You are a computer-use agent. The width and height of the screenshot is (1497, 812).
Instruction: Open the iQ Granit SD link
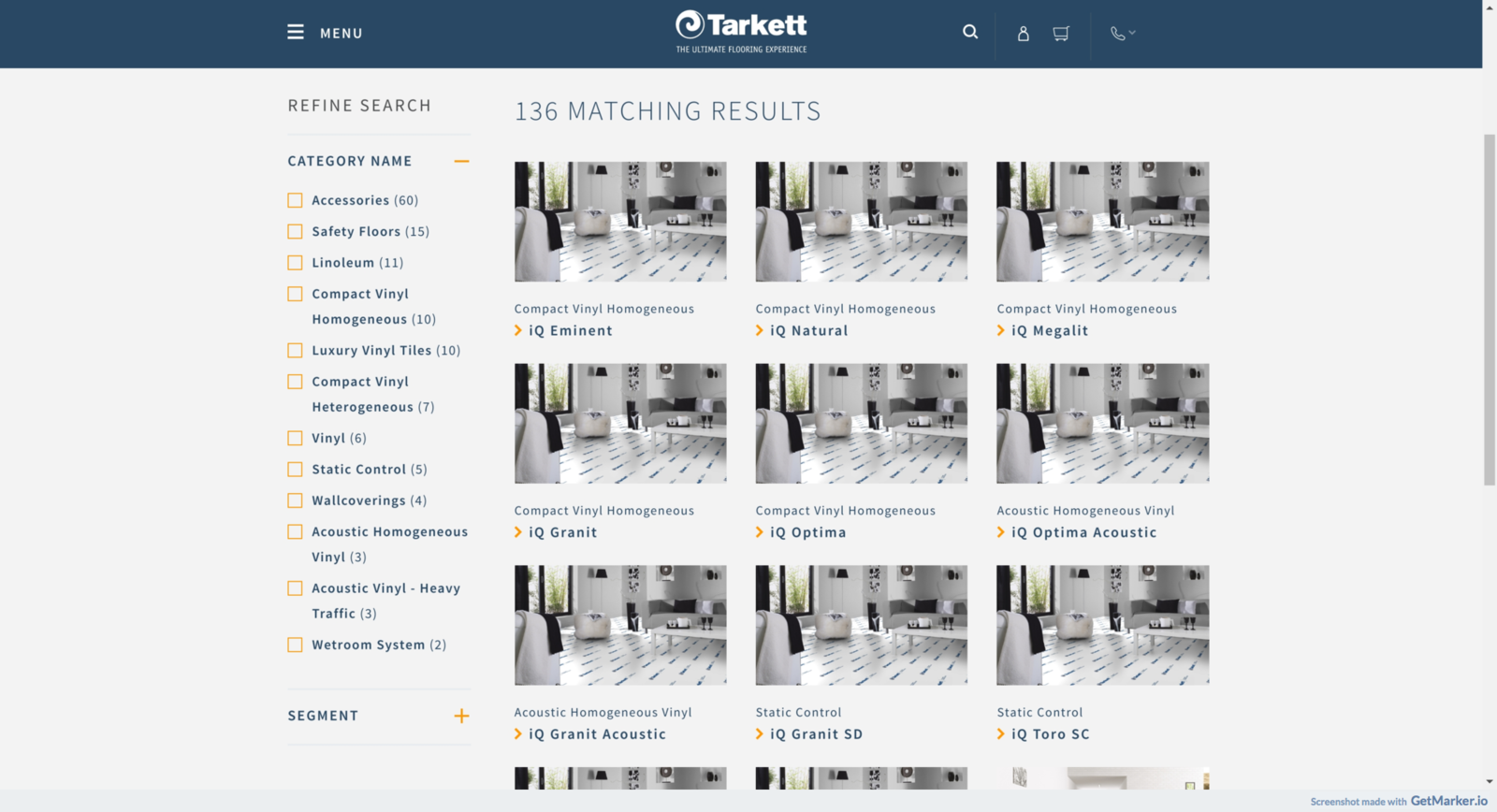tap(817, 734)
